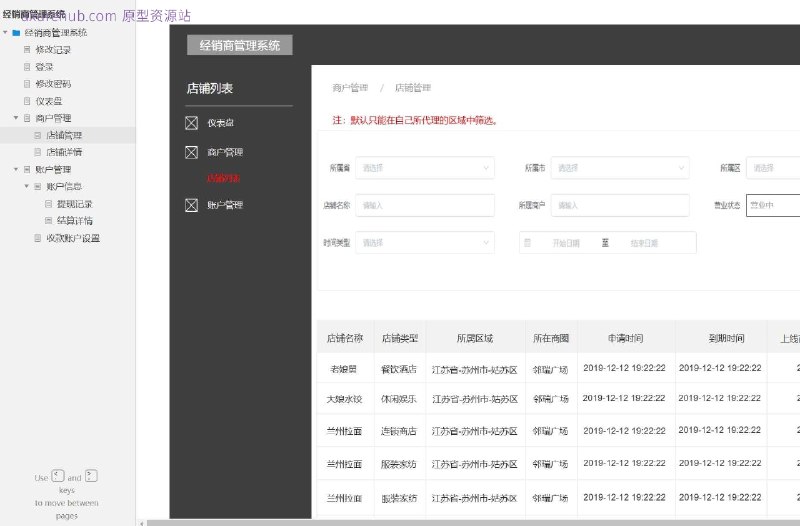Screen dimensions: 800x526
Task: Click the 大娘水饺 shop name cell
Action: point(344,399)
